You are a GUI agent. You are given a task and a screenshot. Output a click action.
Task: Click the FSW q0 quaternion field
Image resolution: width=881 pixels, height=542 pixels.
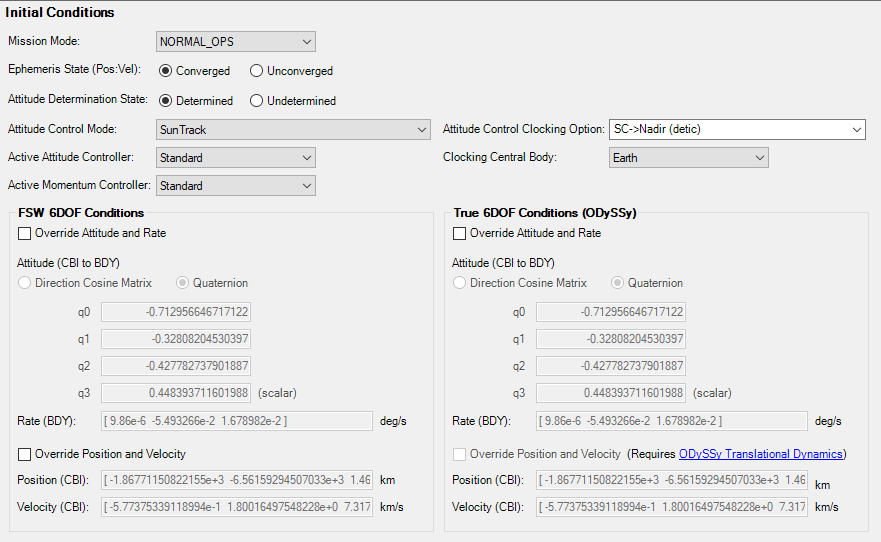(176, 312)
